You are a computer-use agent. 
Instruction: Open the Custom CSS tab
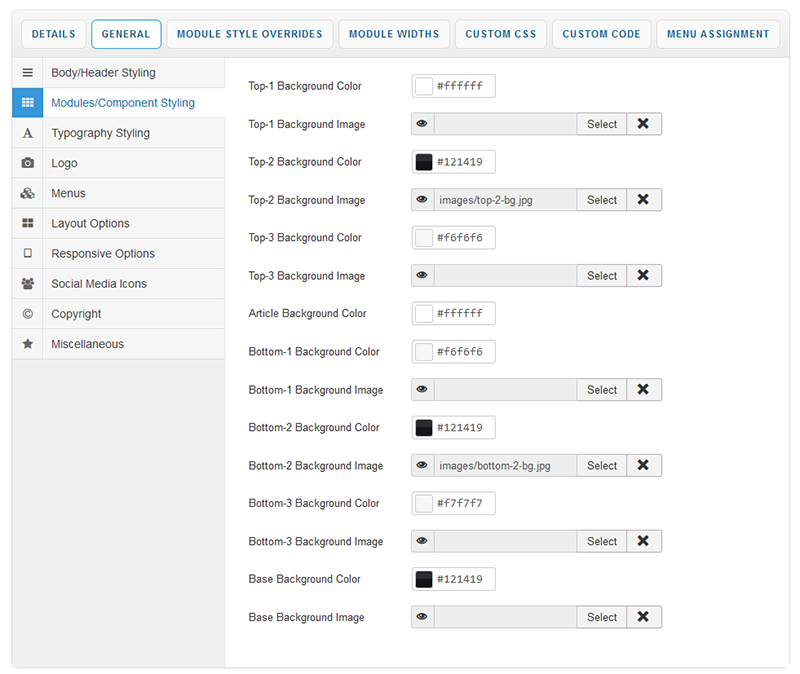[501, 34]
